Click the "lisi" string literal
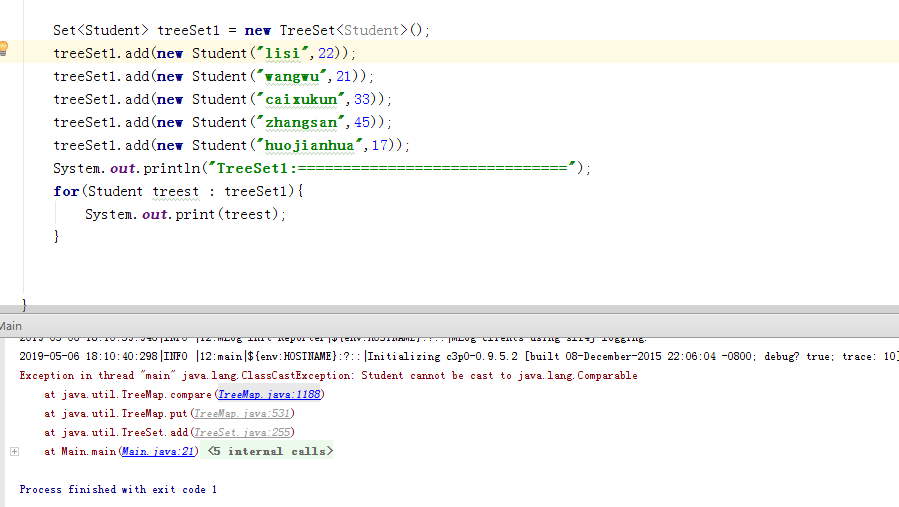The image size is (899, 507). [x=283, y=53]
